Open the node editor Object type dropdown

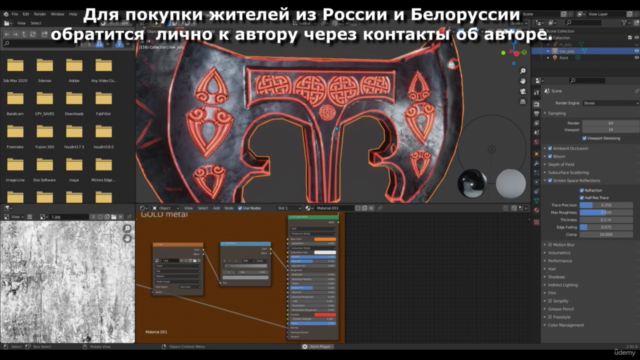pyautogui.click(x=166, y=208)
